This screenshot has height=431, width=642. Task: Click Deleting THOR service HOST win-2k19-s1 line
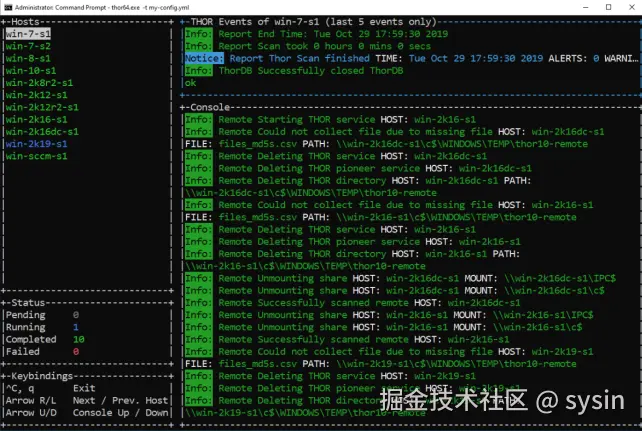click(330, 376)
